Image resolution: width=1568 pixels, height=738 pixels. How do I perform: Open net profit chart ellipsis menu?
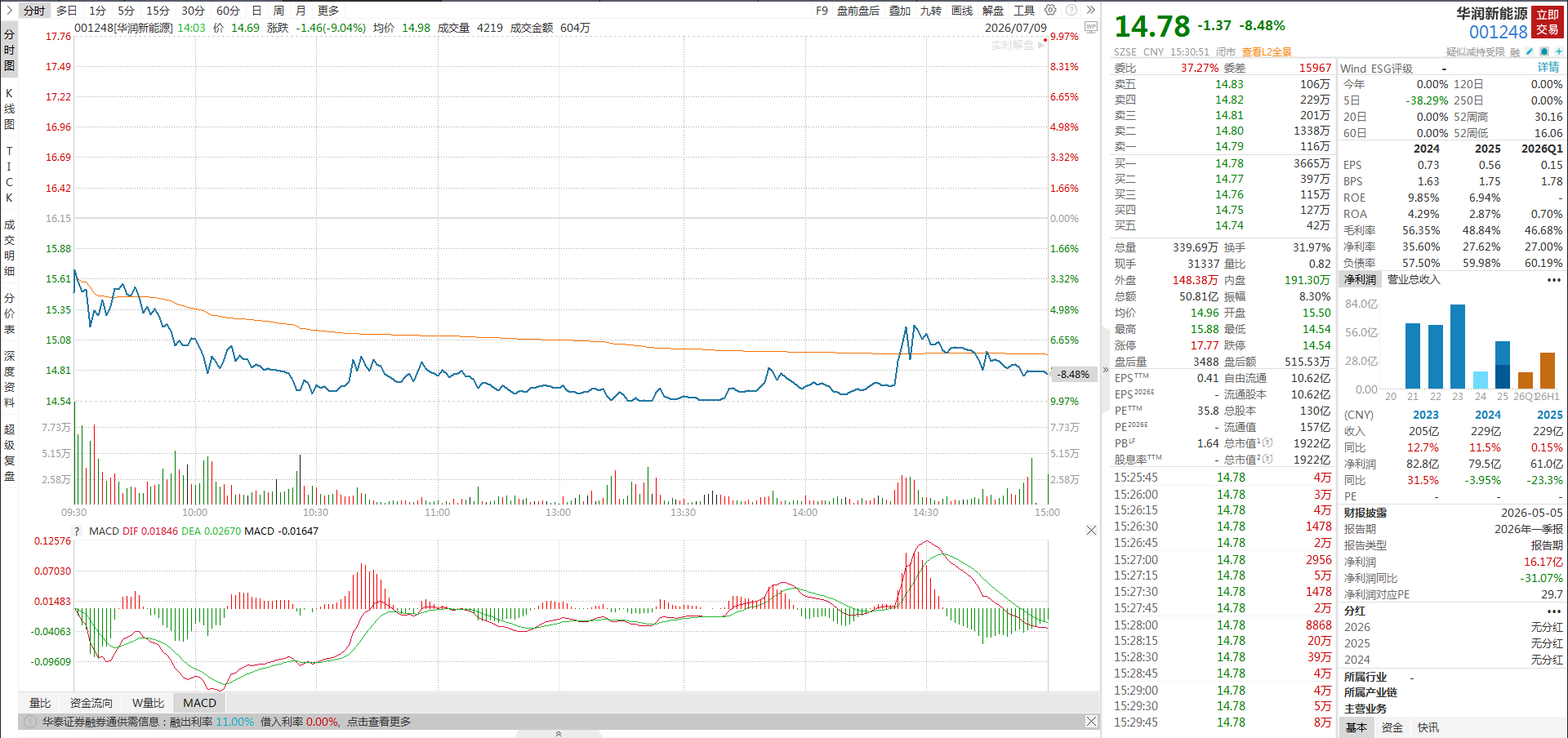[1553, 280]
